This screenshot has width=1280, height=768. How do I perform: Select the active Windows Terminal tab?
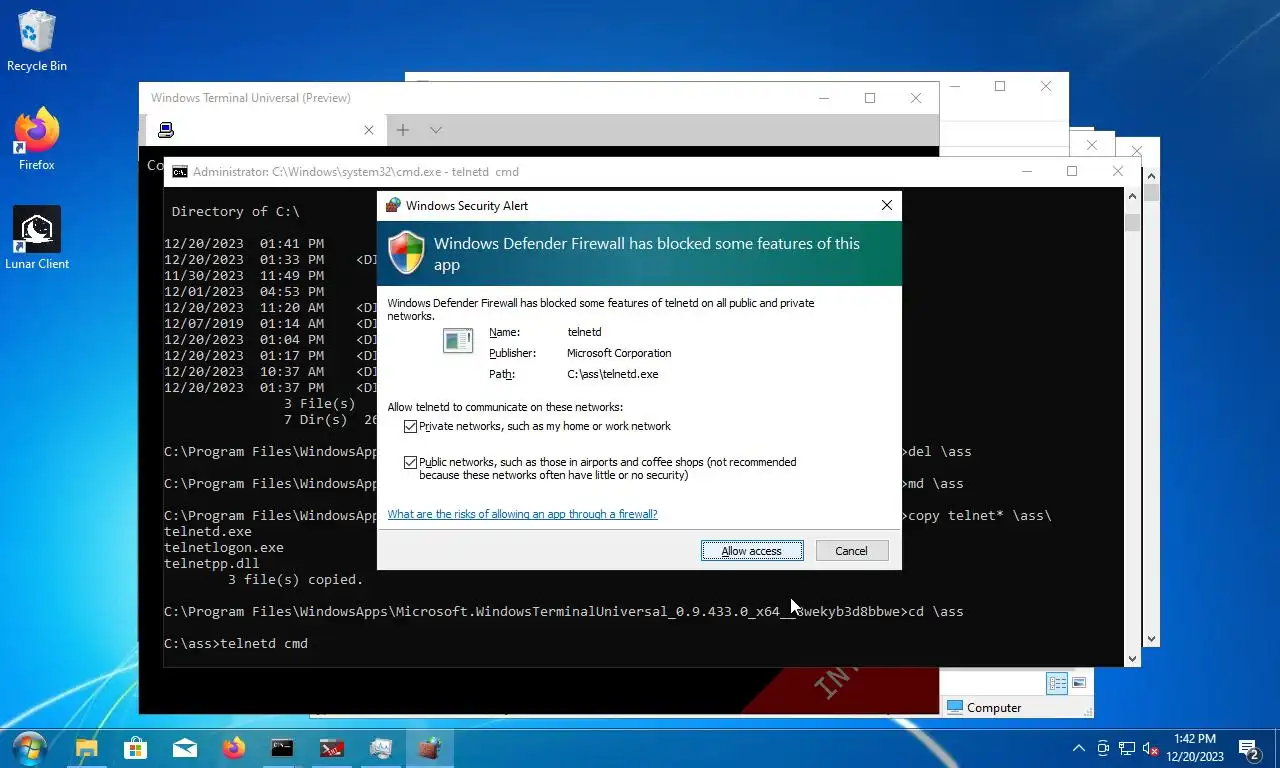(x=266, y=130)
